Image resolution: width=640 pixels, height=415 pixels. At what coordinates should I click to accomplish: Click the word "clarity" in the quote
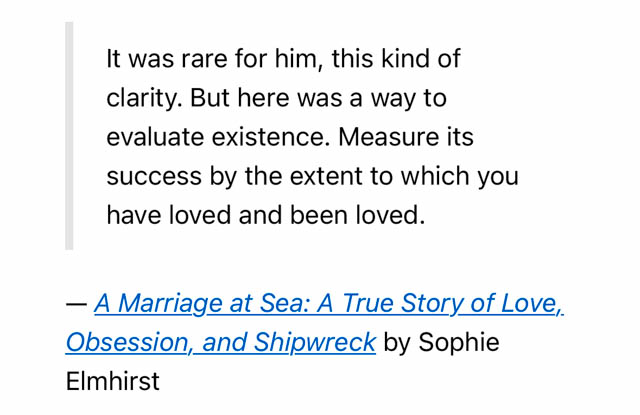coord(142,98)
